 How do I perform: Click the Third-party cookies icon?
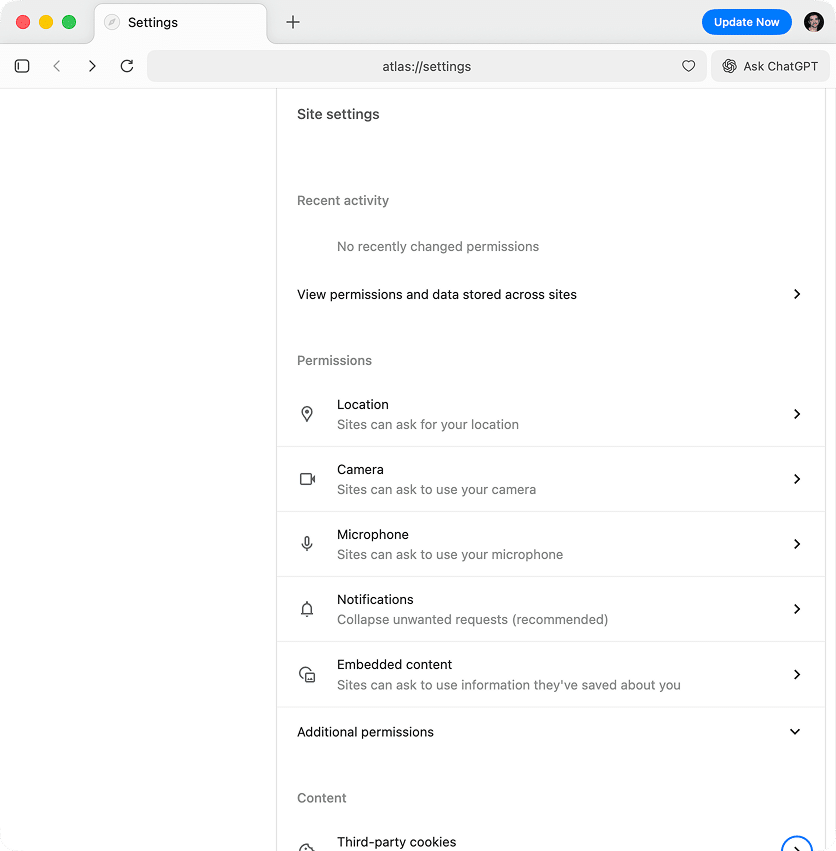point(307,845)
